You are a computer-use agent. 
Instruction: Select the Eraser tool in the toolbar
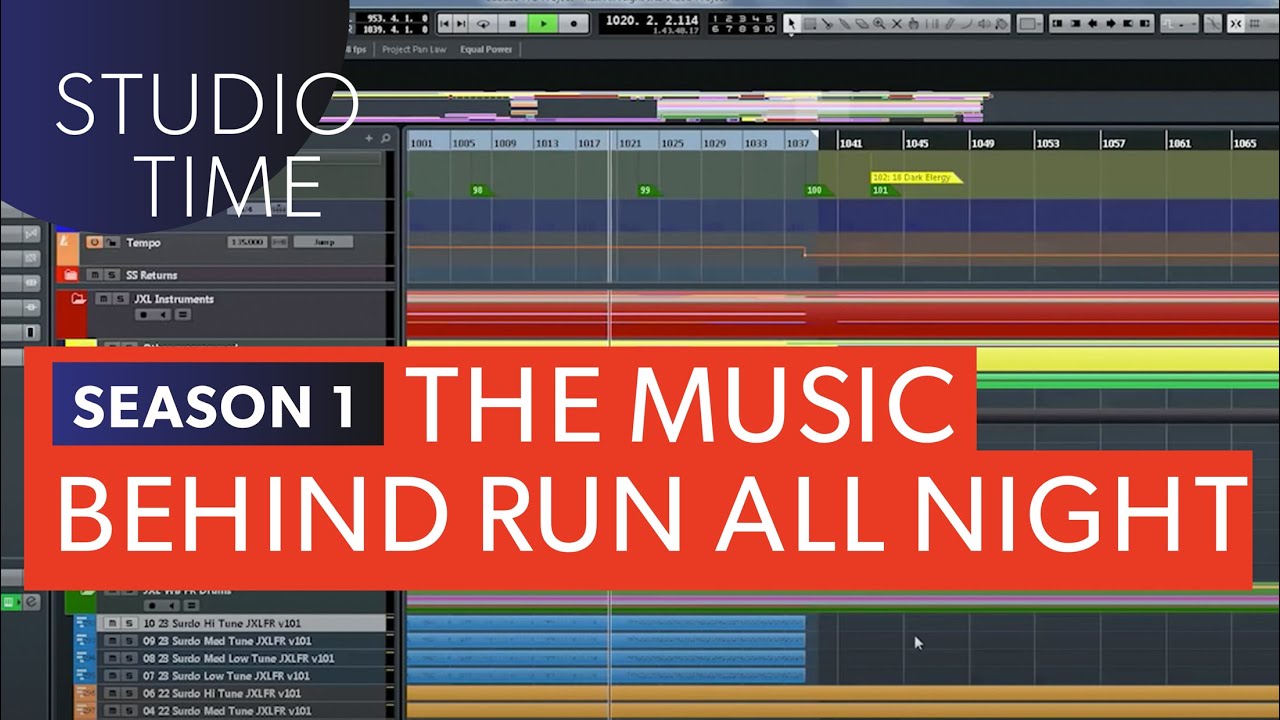pyautogui.click(x=862, y=22)
